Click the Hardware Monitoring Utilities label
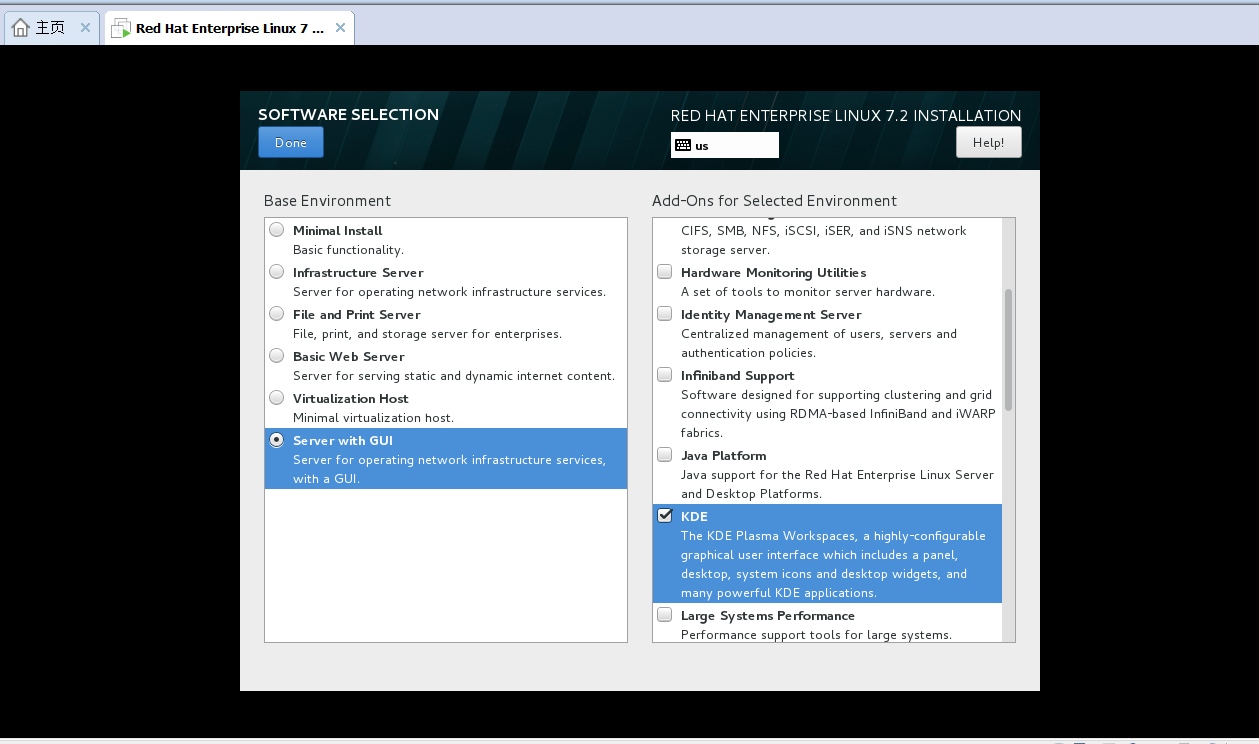1259x744 pixels. pyautogui.click(x=773, y=273)
